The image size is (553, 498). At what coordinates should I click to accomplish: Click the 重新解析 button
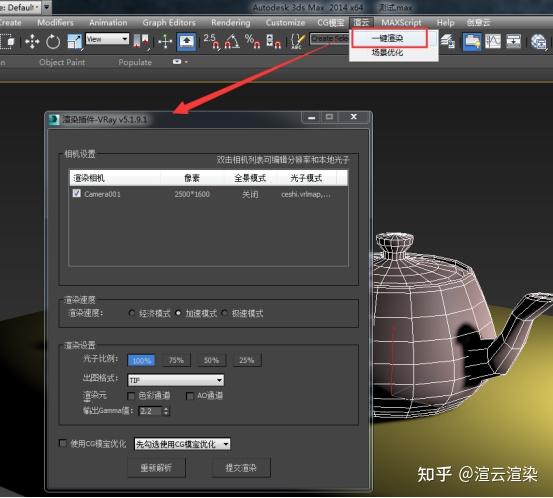156,468
